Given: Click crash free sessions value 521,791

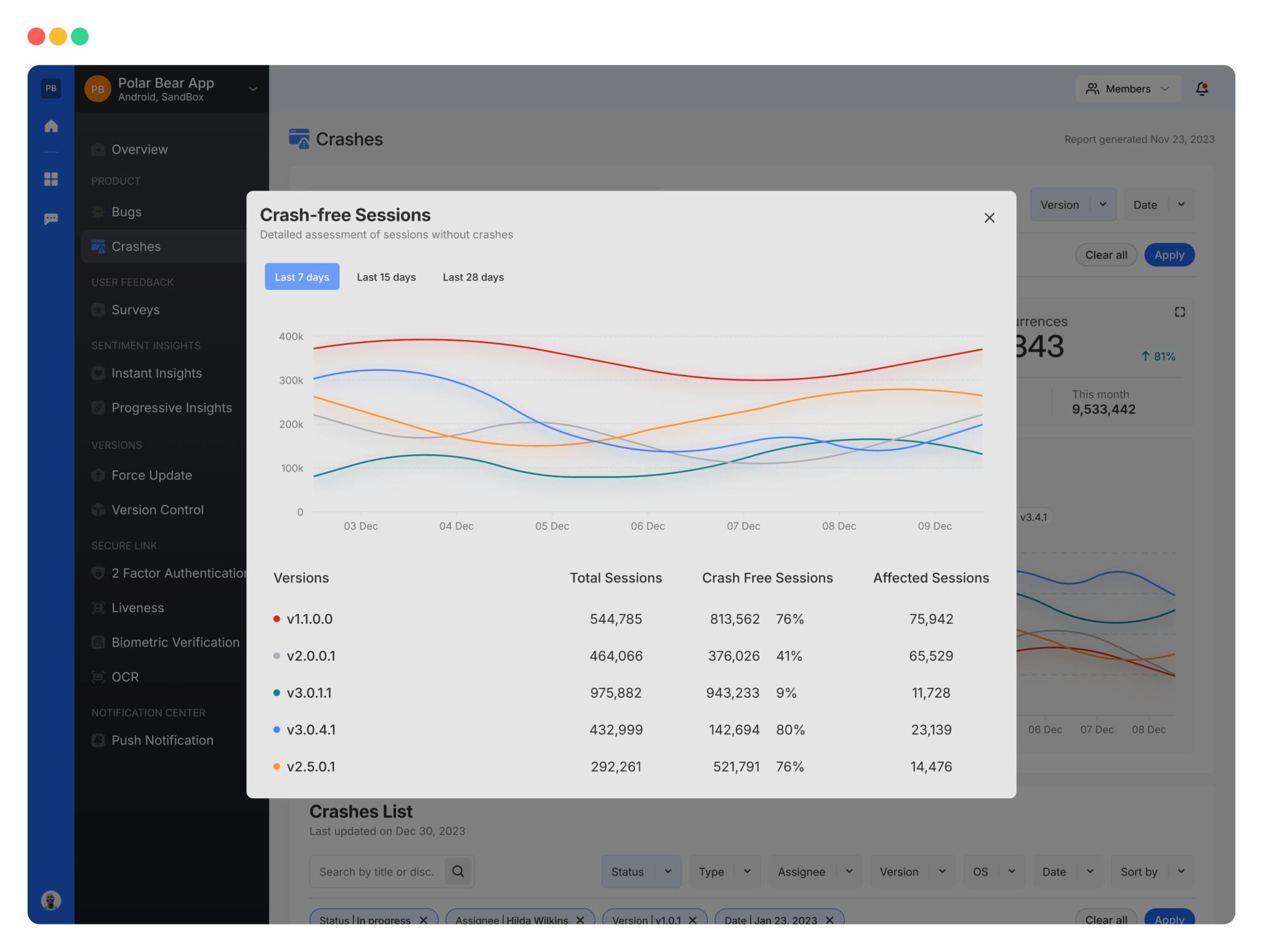Looking at the screenshot, I should pyautogui.click(x=736, y=766).
